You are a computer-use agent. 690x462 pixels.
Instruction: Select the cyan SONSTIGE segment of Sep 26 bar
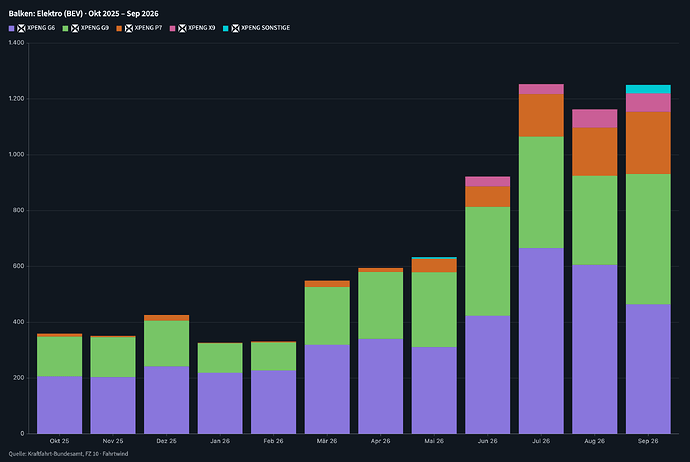(x=648, y=89)
